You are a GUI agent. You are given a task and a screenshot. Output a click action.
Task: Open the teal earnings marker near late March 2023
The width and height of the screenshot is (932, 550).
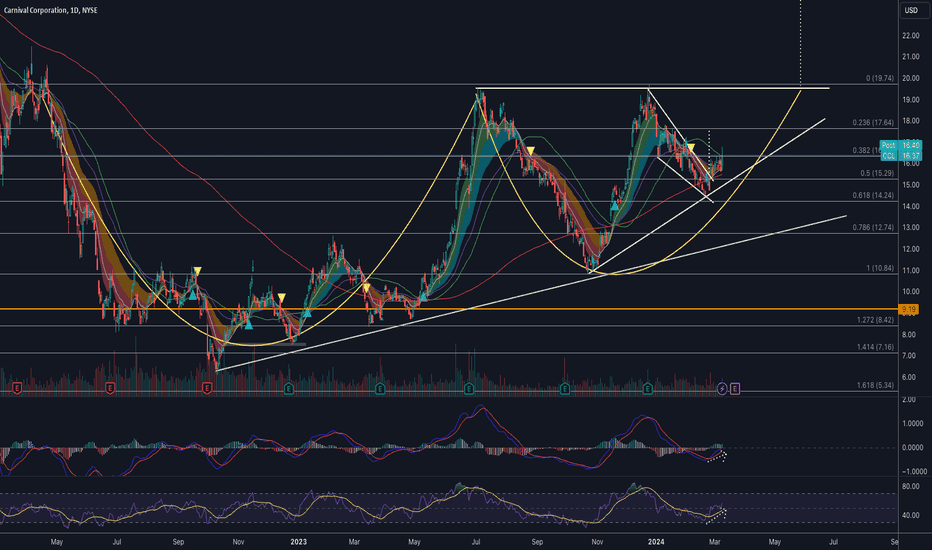380,389
